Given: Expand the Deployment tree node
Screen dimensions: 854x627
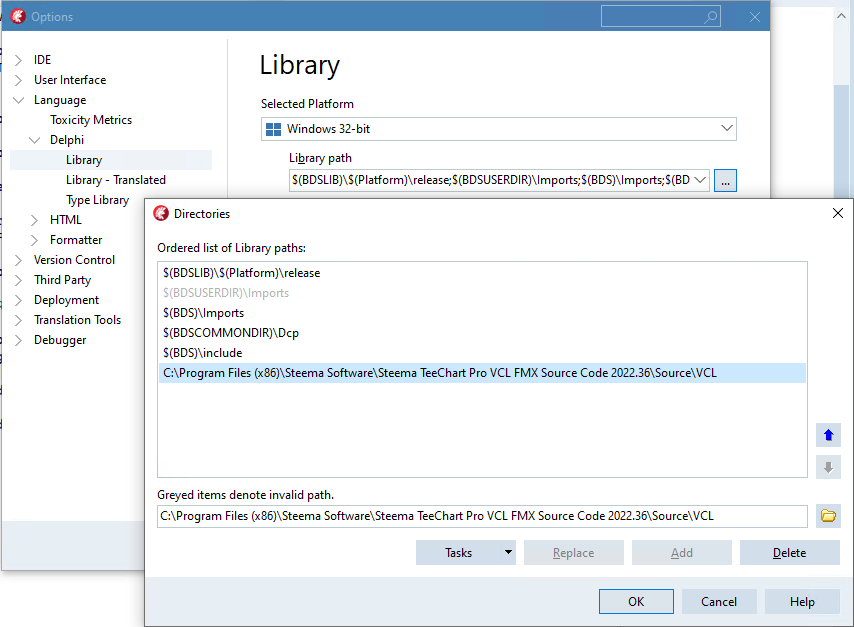Looking at the screenshot, I should click(18, 300).
